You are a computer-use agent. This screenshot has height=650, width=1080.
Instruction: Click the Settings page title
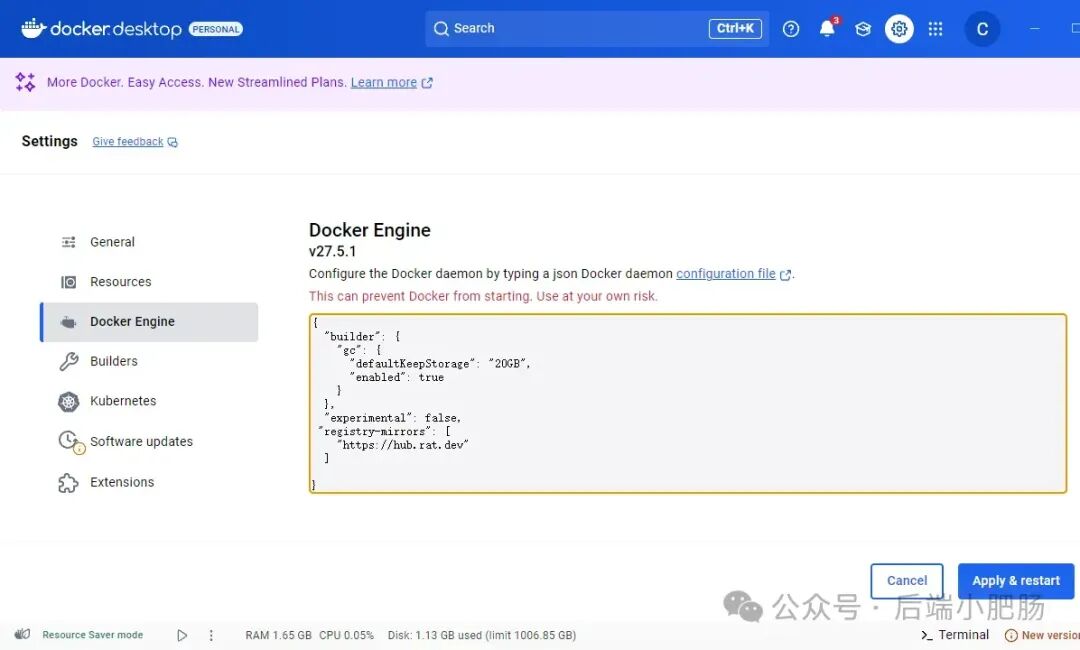coord(50,141)
